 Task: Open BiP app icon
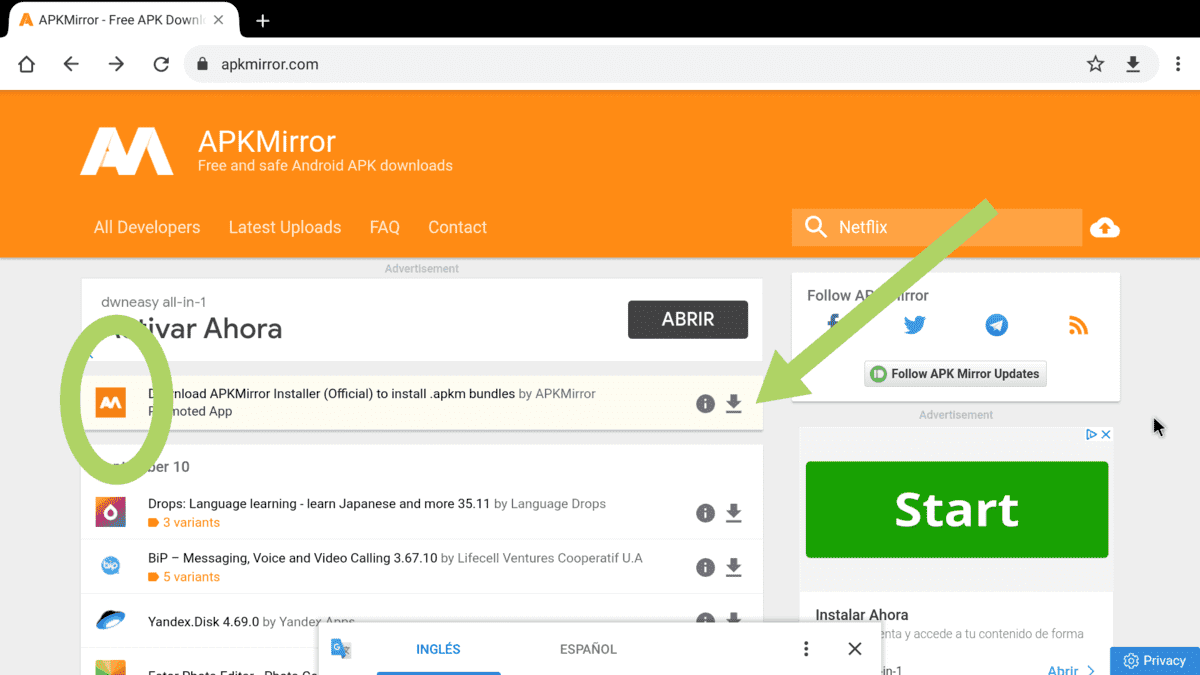[111, 566]
